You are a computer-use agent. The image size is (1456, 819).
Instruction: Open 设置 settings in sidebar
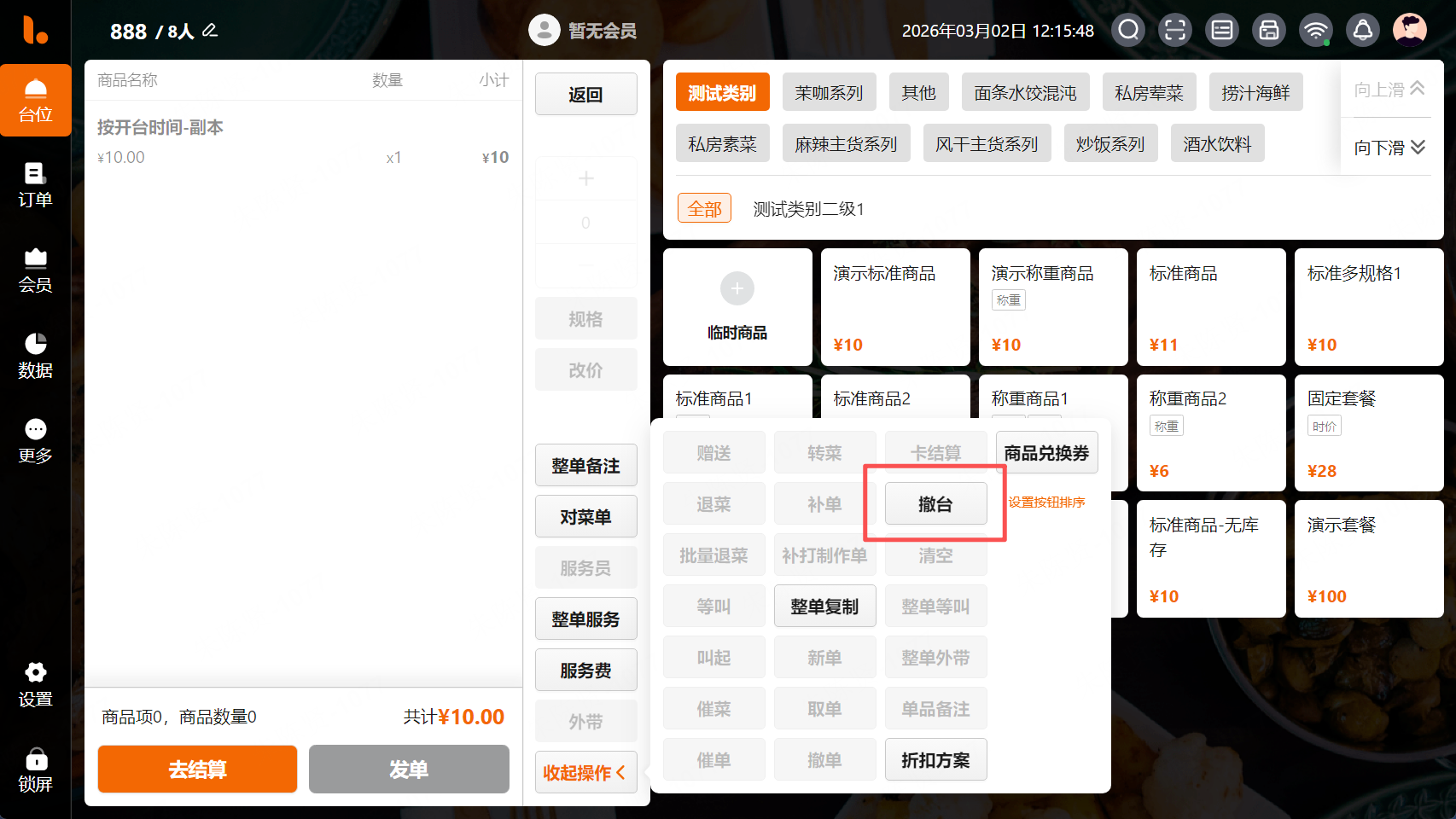35,685
